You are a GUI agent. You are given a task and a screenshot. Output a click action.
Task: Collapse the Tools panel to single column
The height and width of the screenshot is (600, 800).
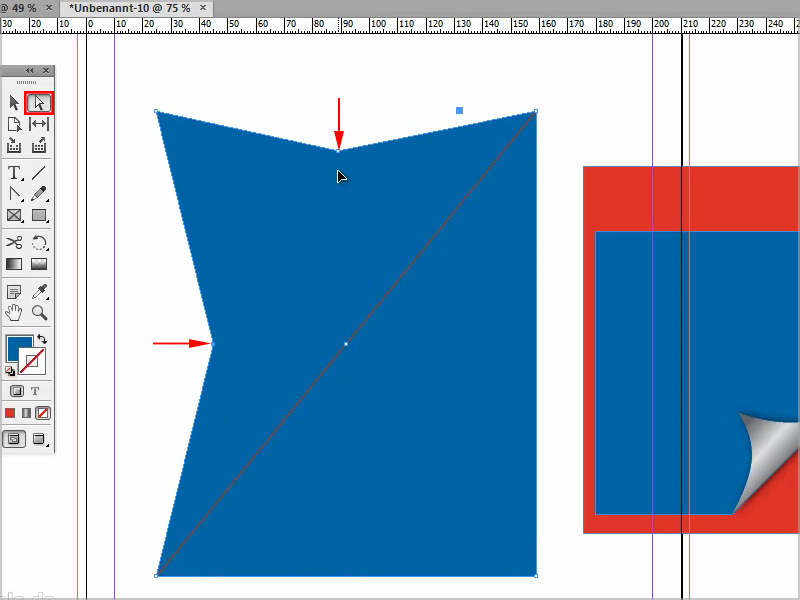coord(29,70)
